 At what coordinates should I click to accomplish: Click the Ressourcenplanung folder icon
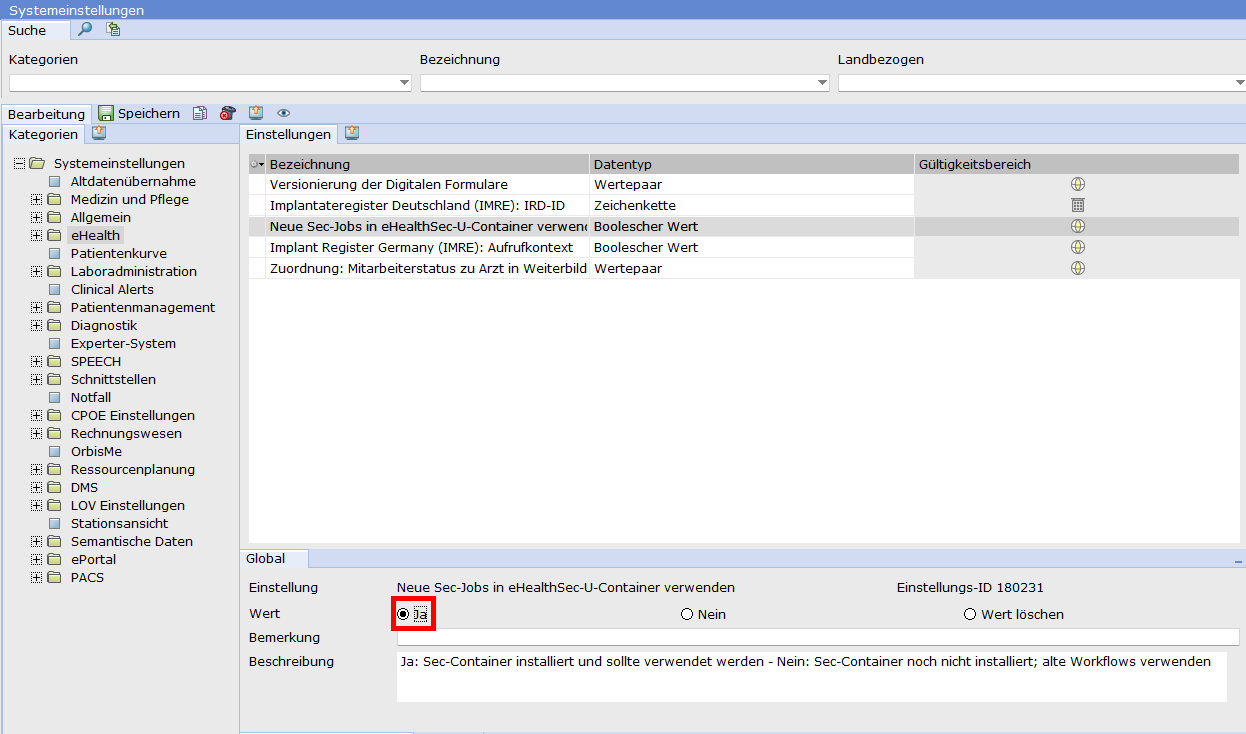pyautogui.click(x=54, y=469)
